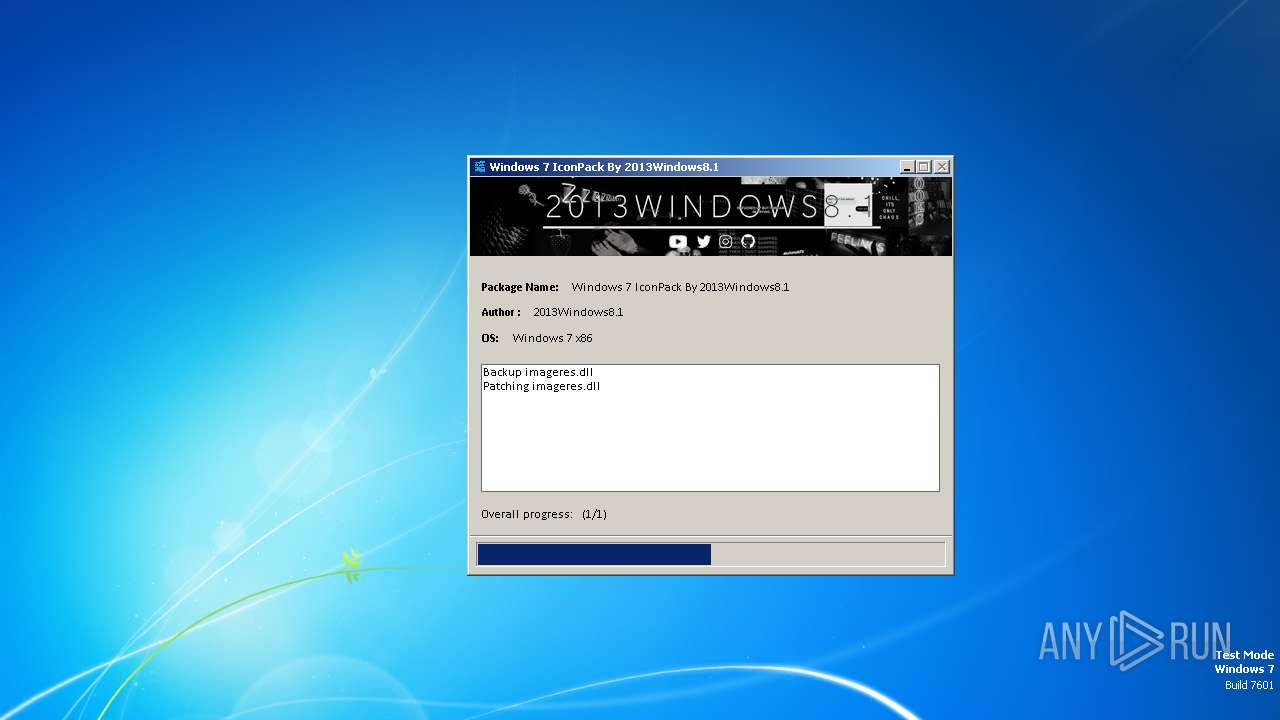This screenshot has width=1280, height=720.
Task: Click the YouTube icon in the banner
Action: tap(678, 241)
